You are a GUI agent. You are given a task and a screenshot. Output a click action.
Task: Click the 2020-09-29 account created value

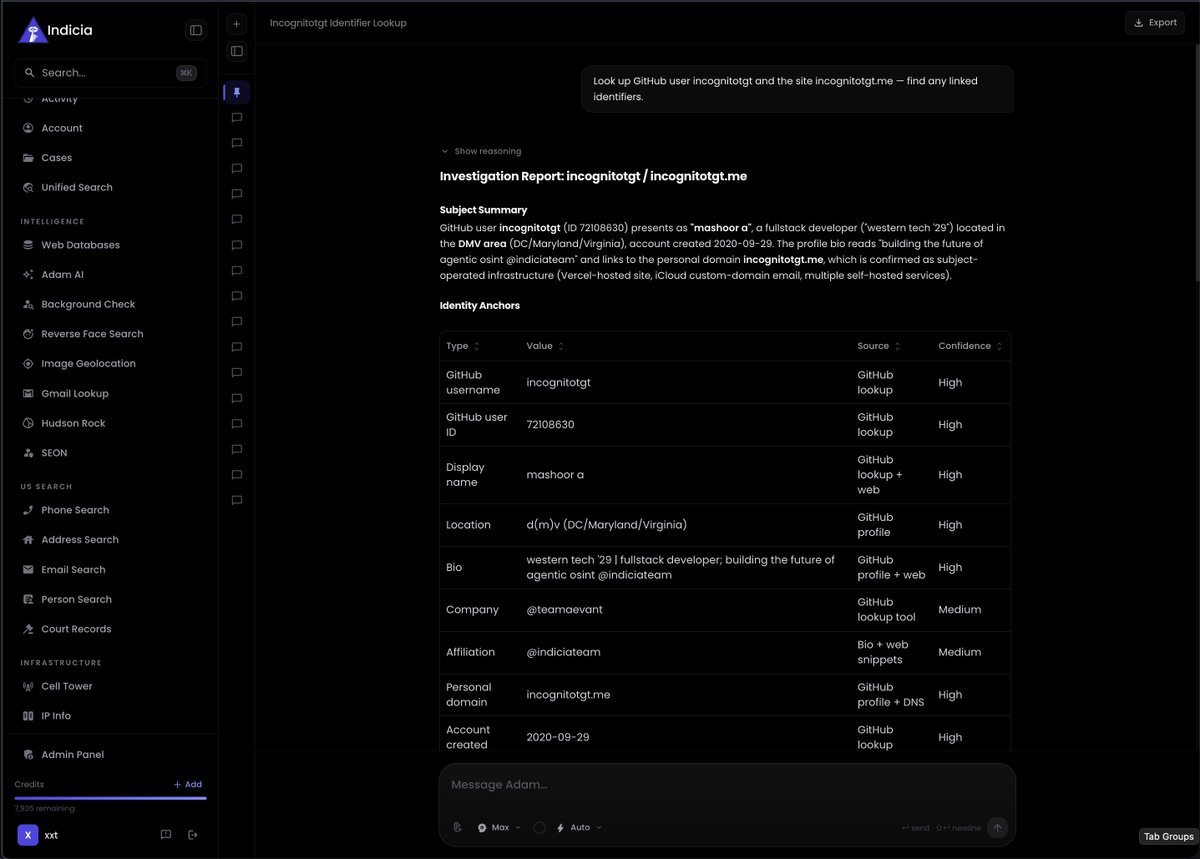[x=557, y=737]
